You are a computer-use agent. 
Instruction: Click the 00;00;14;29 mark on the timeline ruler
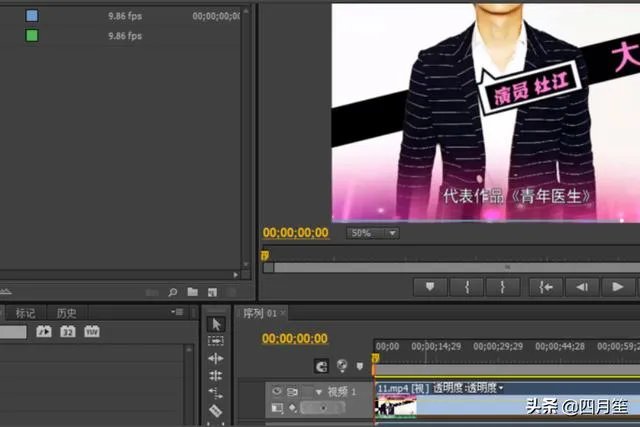tap(436, 347)
